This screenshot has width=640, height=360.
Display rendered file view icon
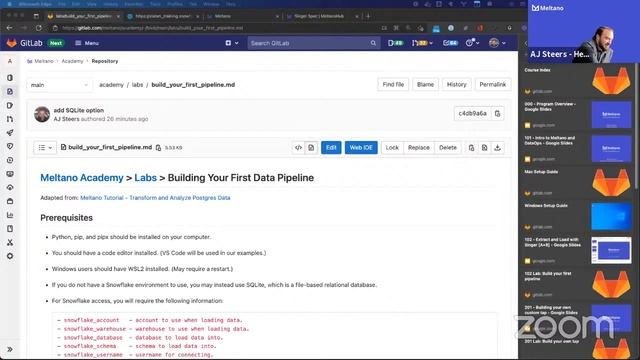[311, 148]
